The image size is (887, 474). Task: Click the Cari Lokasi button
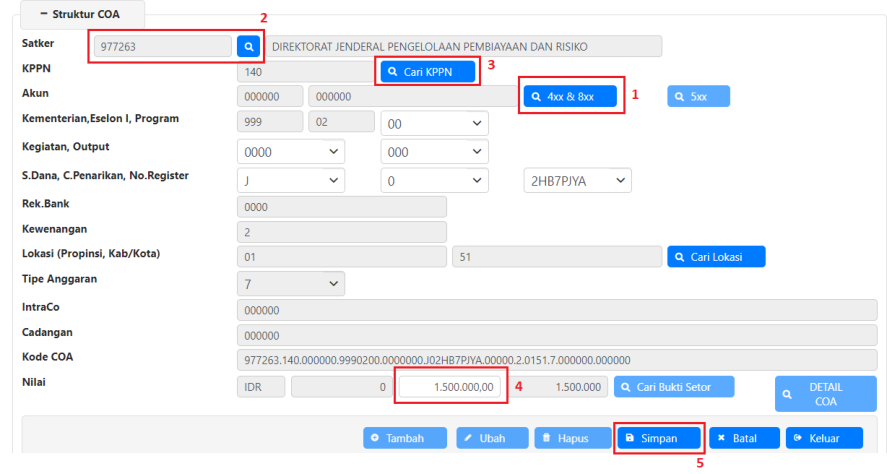(716, 257)
